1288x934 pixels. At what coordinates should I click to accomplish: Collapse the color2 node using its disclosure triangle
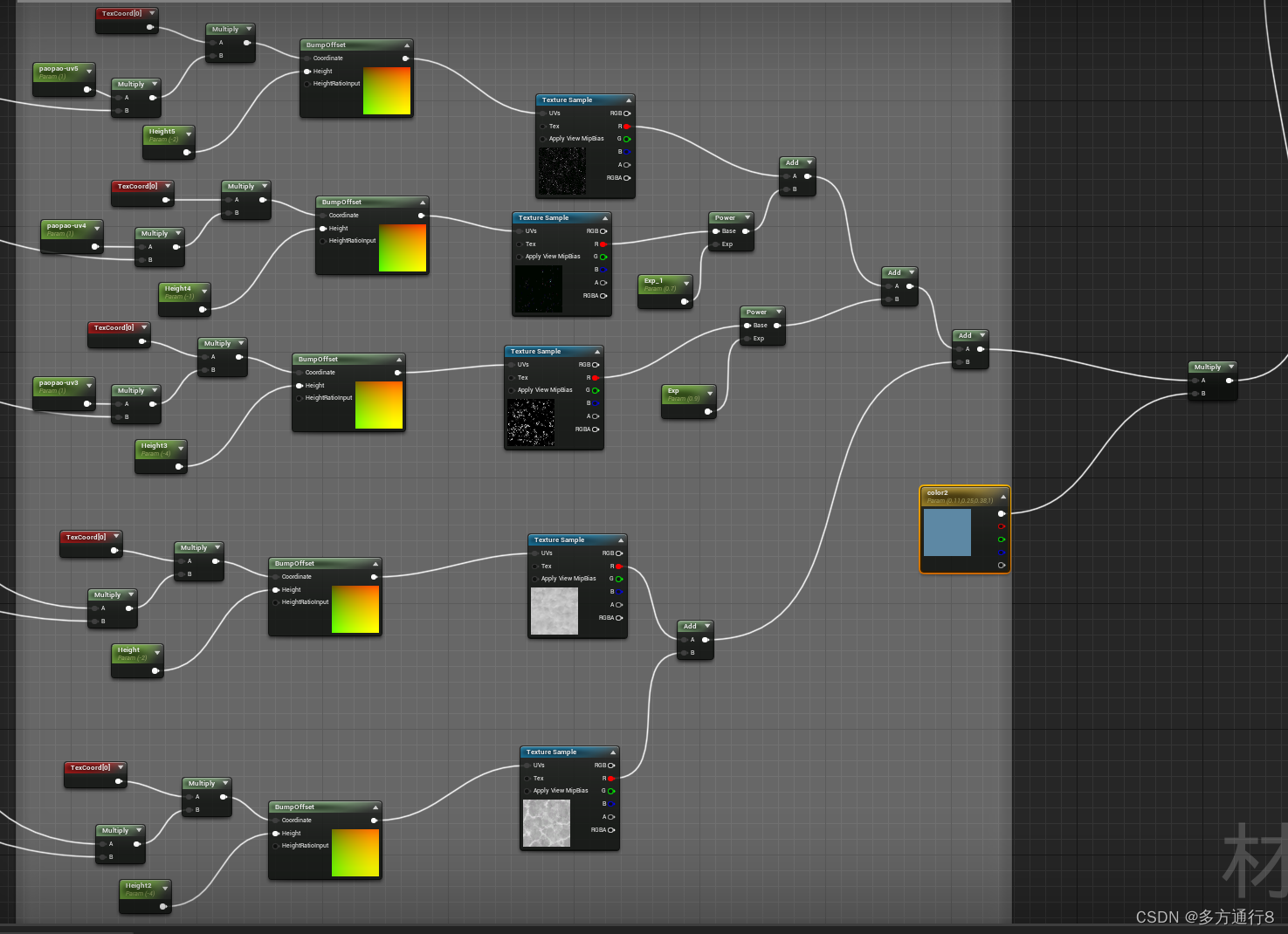tap(1002, 495)
